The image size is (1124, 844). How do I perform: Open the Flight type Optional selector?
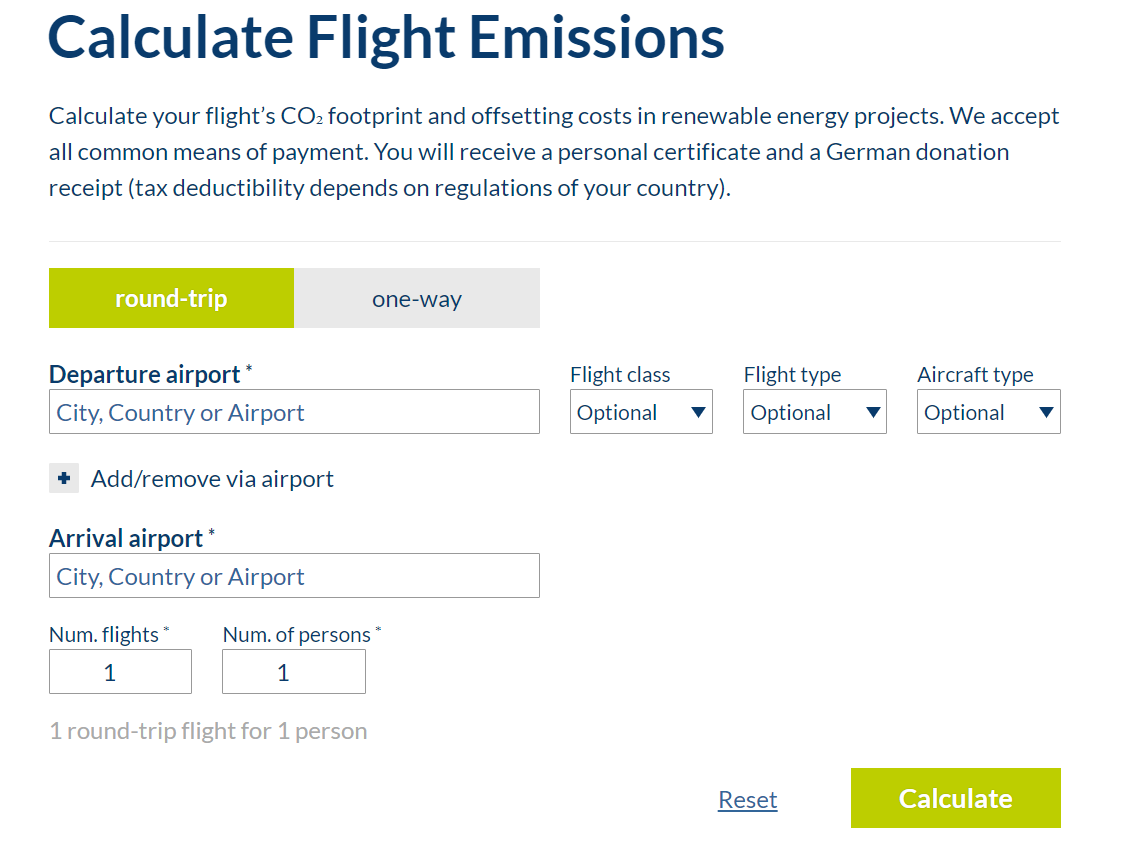814,411
